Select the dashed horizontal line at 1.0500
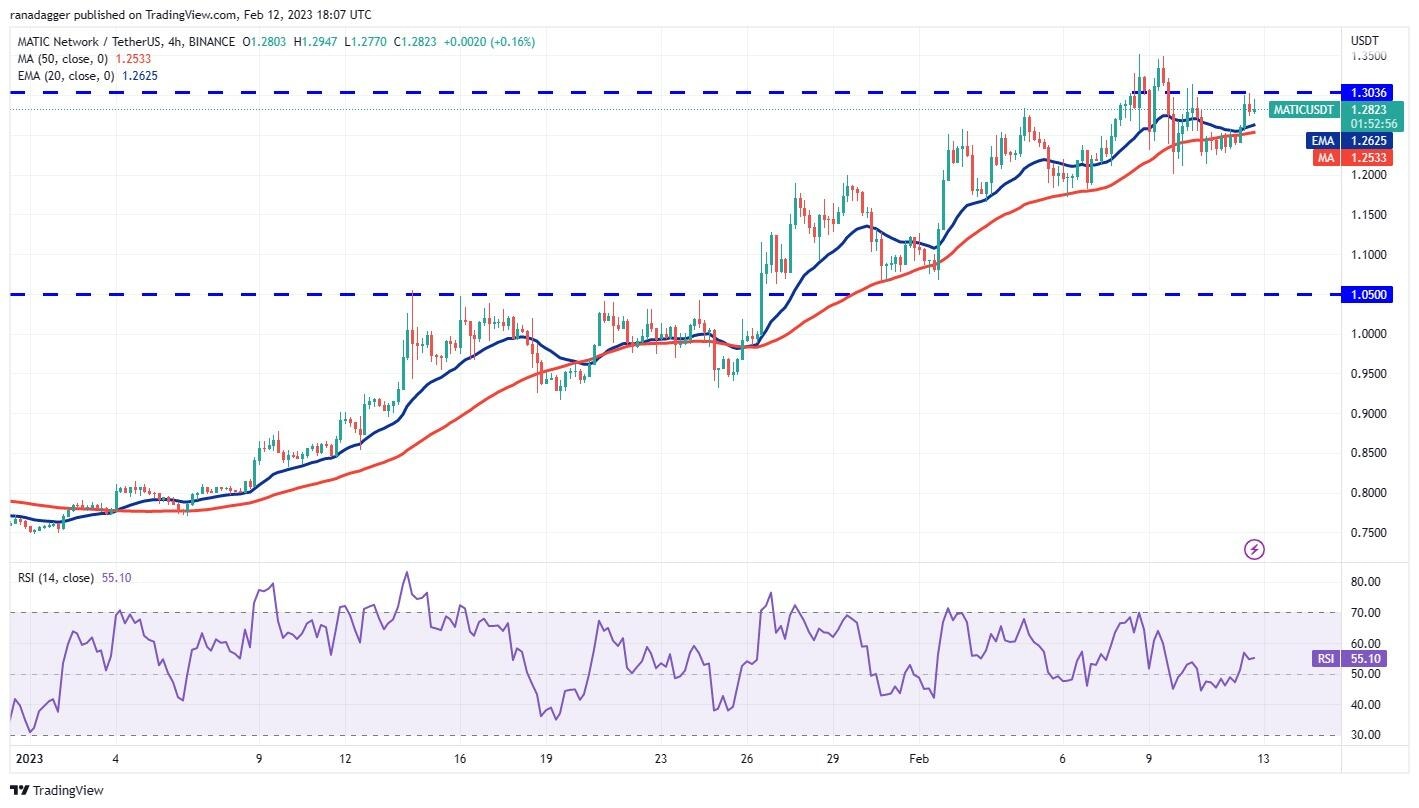 pos(675,295)
